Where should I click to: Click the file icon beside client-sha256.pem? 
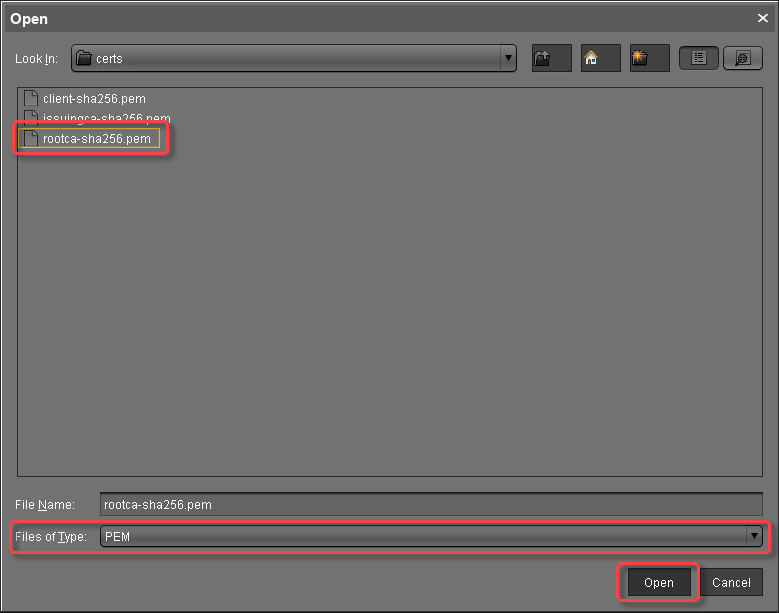(31, 99)
